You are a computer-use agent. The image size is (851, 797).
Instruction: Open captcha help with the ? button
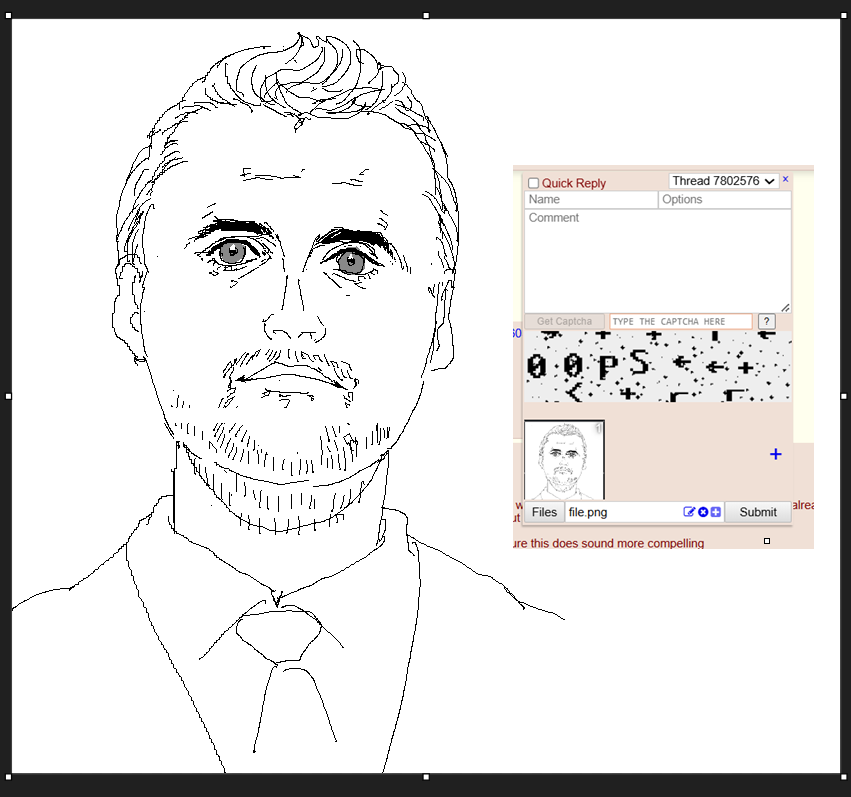(766, 321)
